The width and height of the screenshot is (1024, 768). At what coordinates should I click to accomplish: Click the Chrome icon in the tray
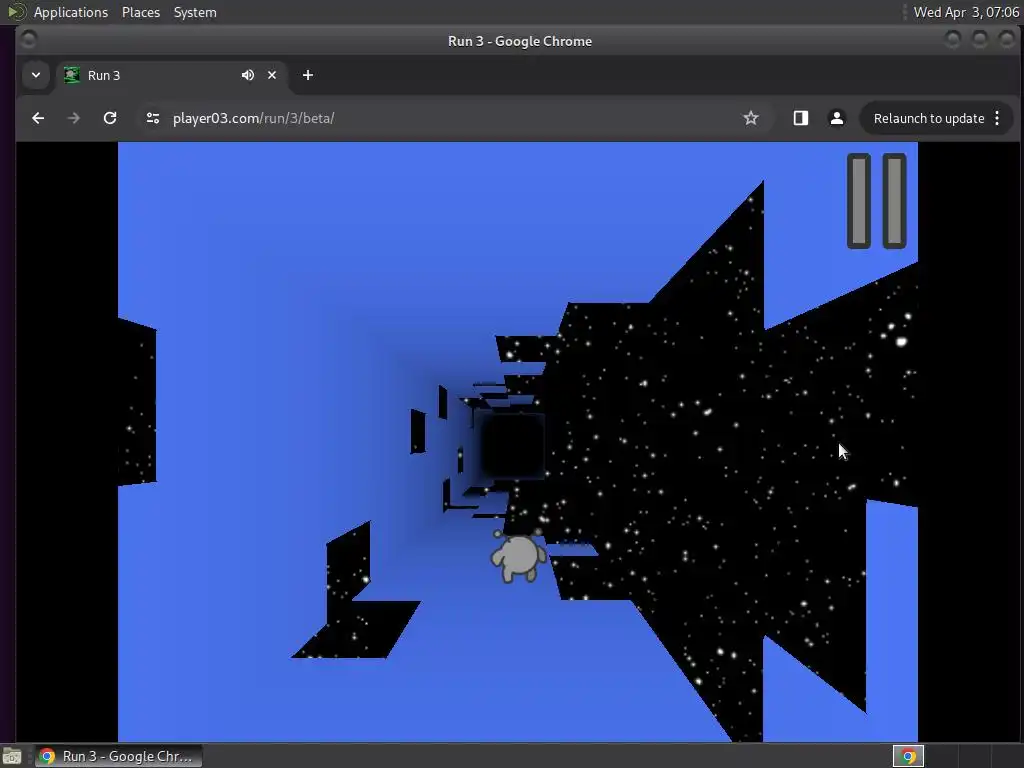coord(908,756)
